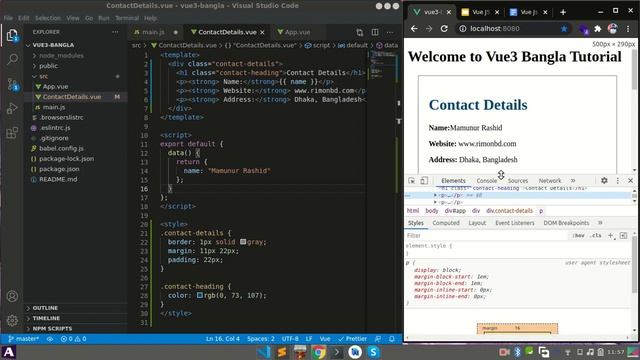This screenshot has height=360, width=640.
Task: Expand NPM SCRIPTS section
Action: 52,328
